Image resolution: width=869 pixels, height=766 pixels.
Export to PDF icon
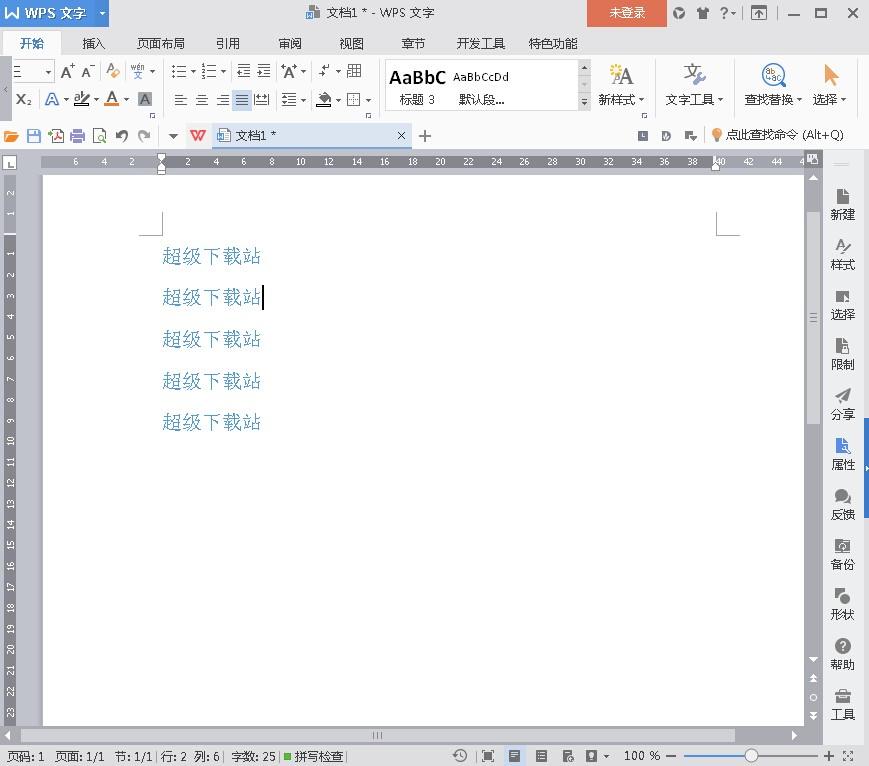[x=56, y=136]
